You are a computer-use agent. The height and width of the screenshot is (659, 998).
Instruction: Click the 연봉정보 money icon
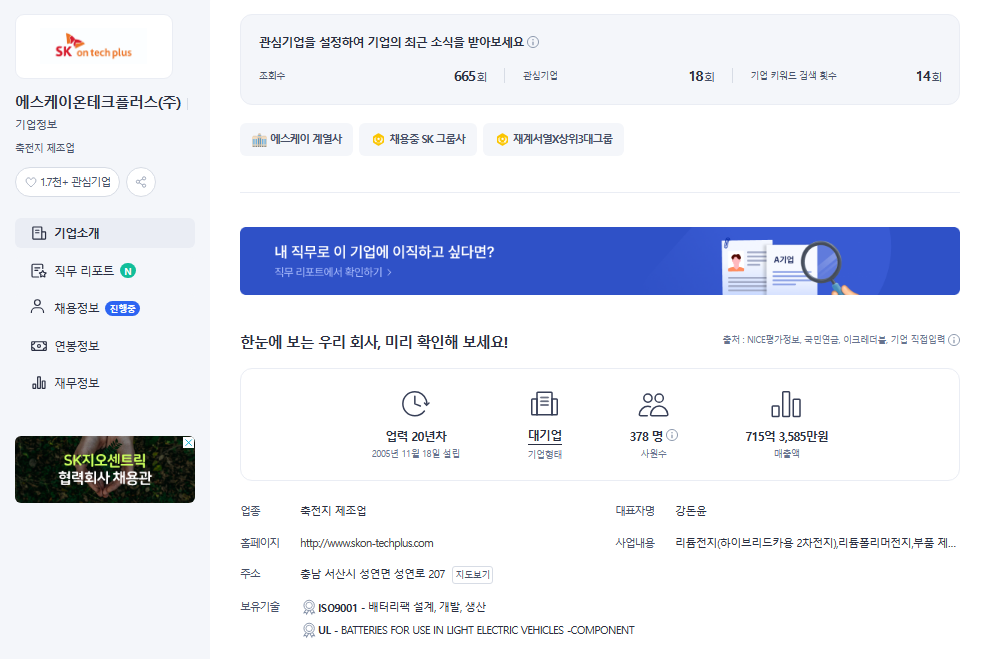point(39,346)
